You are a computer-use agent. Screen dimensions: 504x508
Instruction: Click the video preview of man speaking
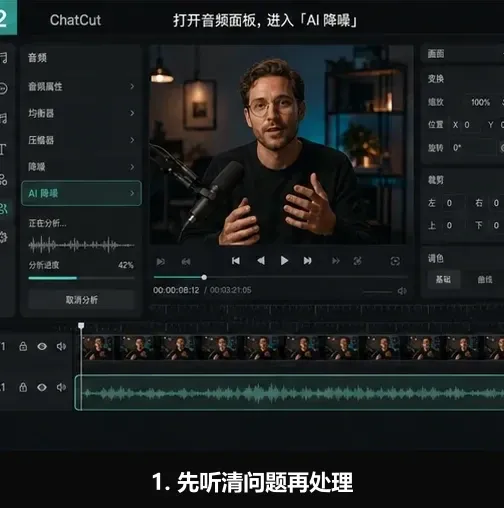coord(278,145)
